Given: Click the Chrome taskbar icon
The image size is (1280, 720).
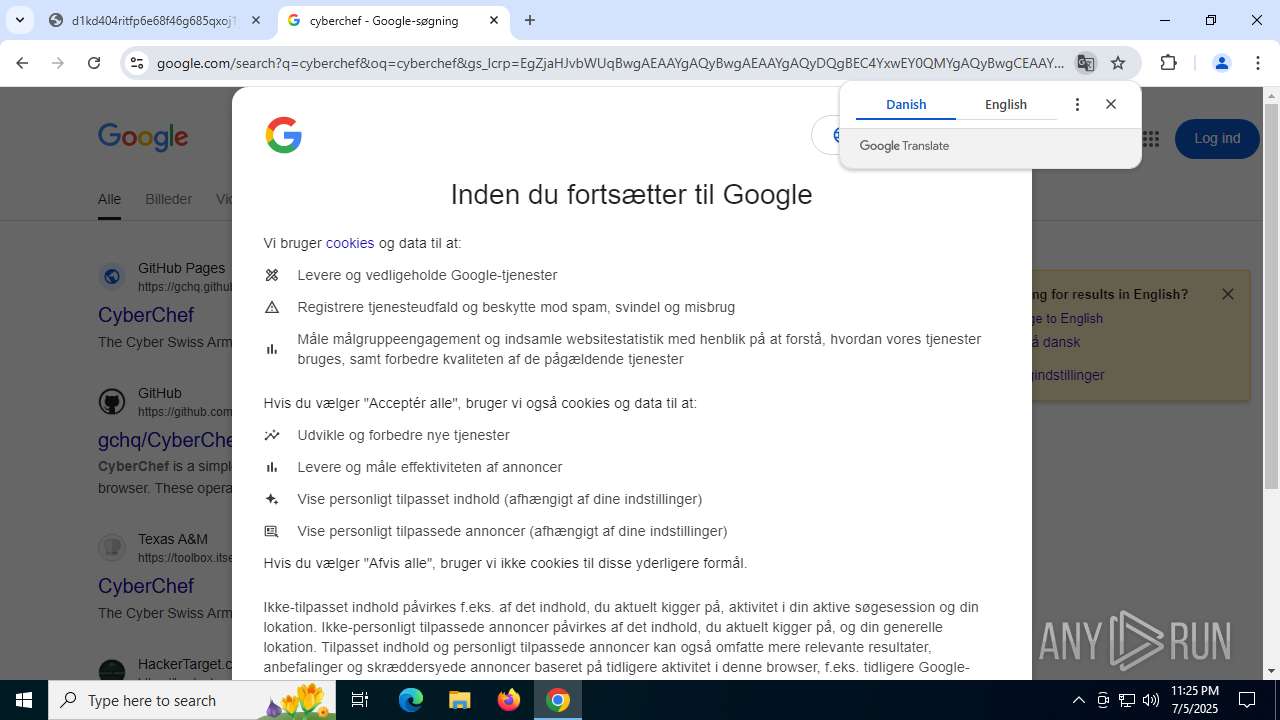Looking at the screenshot, I should click(x=558, y=700).
